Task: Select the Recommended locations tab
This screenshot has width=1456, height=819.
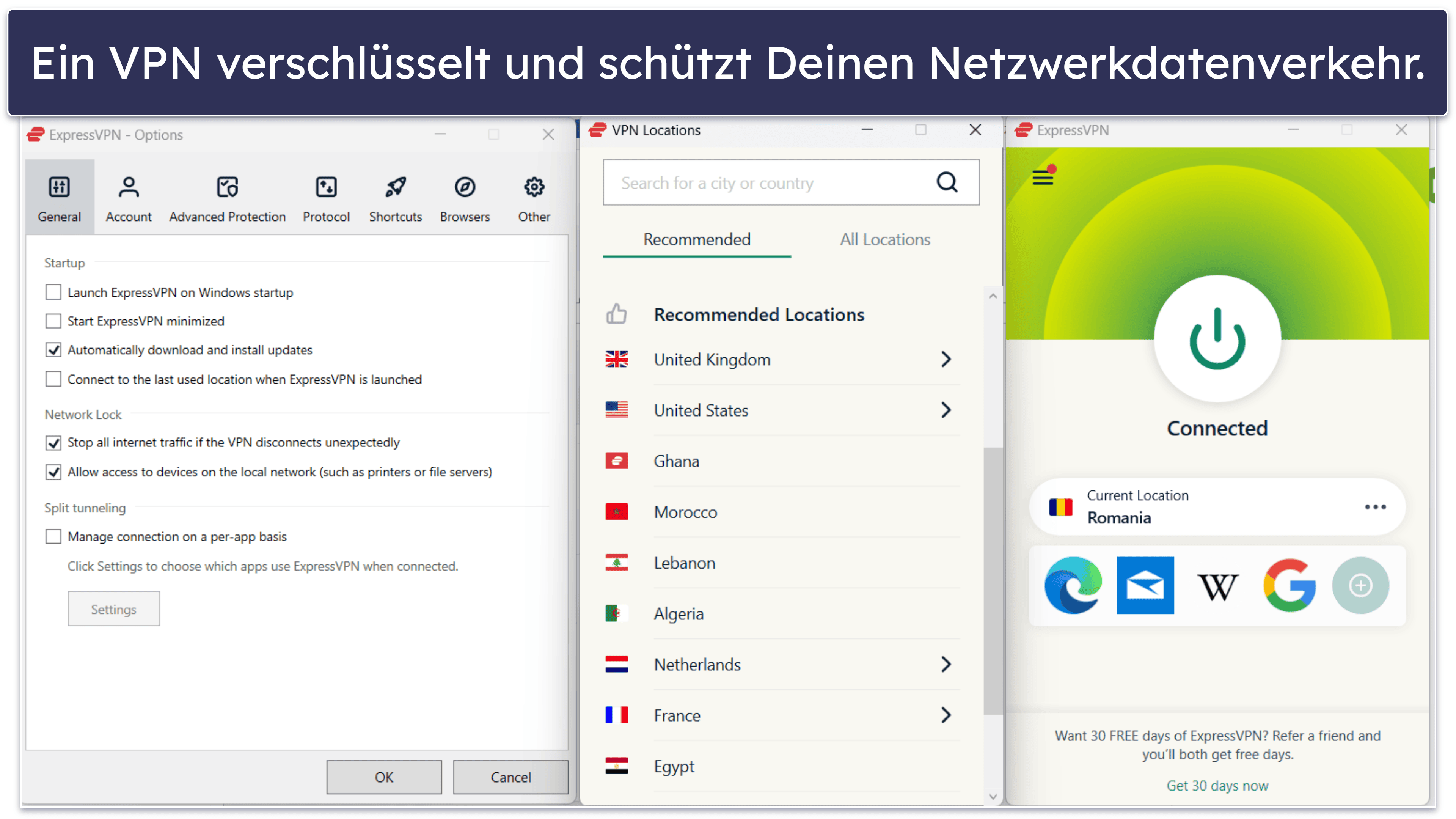Action: click(x=696, y=240)
